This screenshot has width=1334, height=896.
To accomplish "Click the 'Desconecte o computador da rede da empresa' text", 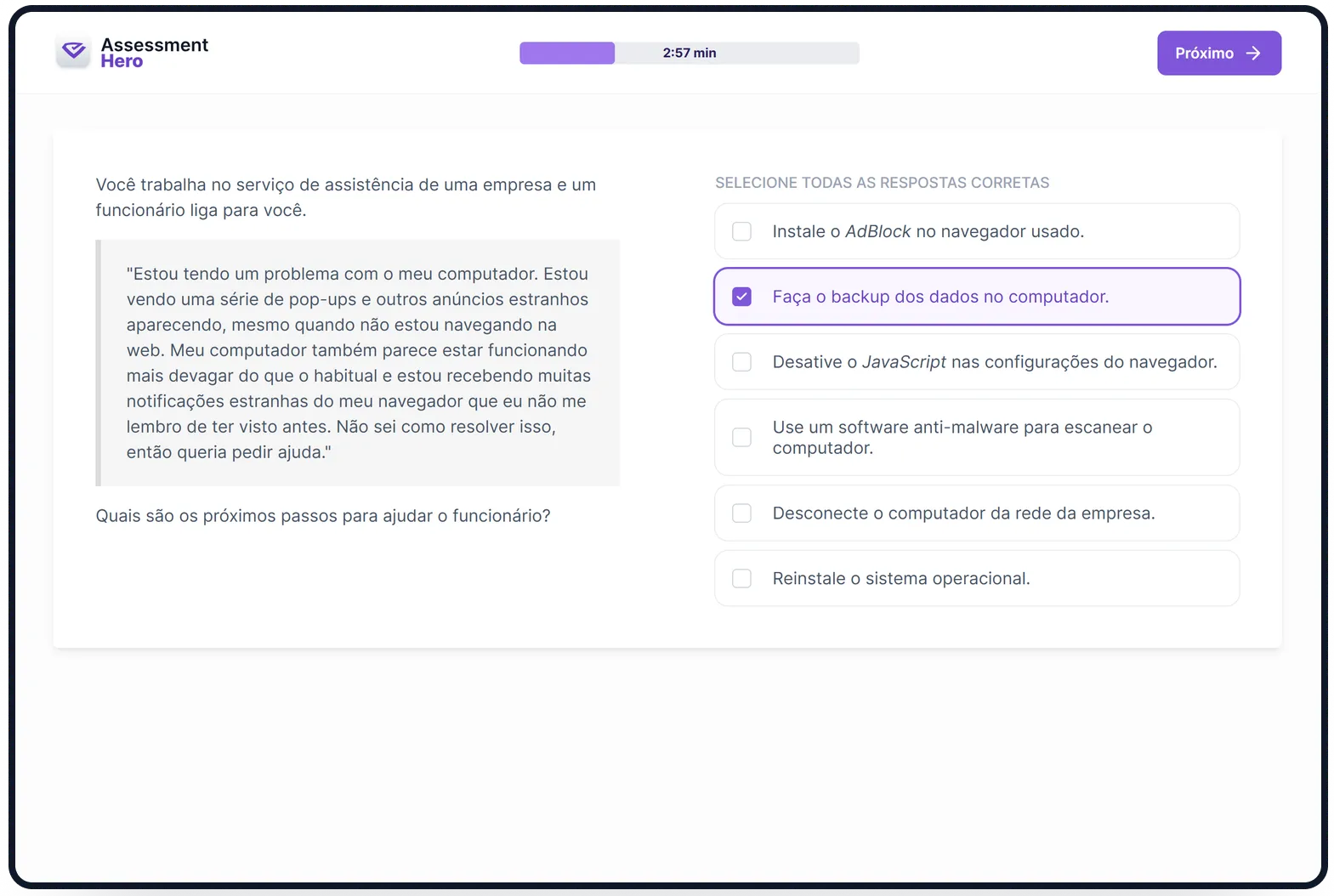I will coord(963,513).
